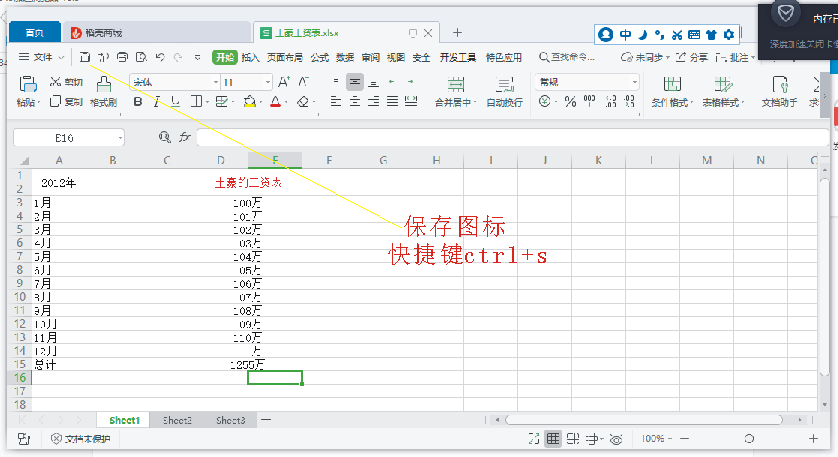
Task: Copy selection with the 复制 icon
Action: pyautogui.click(x=55, y=101)
